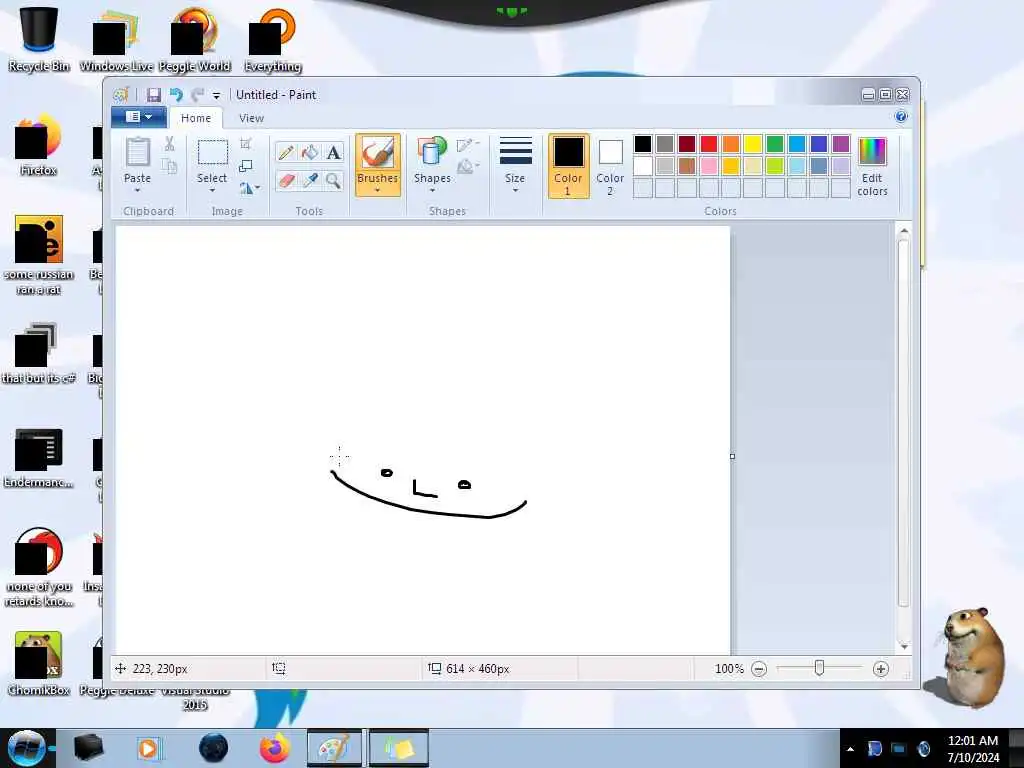Open the Shape fill dropdown
Viewport: 1024px width, 768px height.
point(468,168)
